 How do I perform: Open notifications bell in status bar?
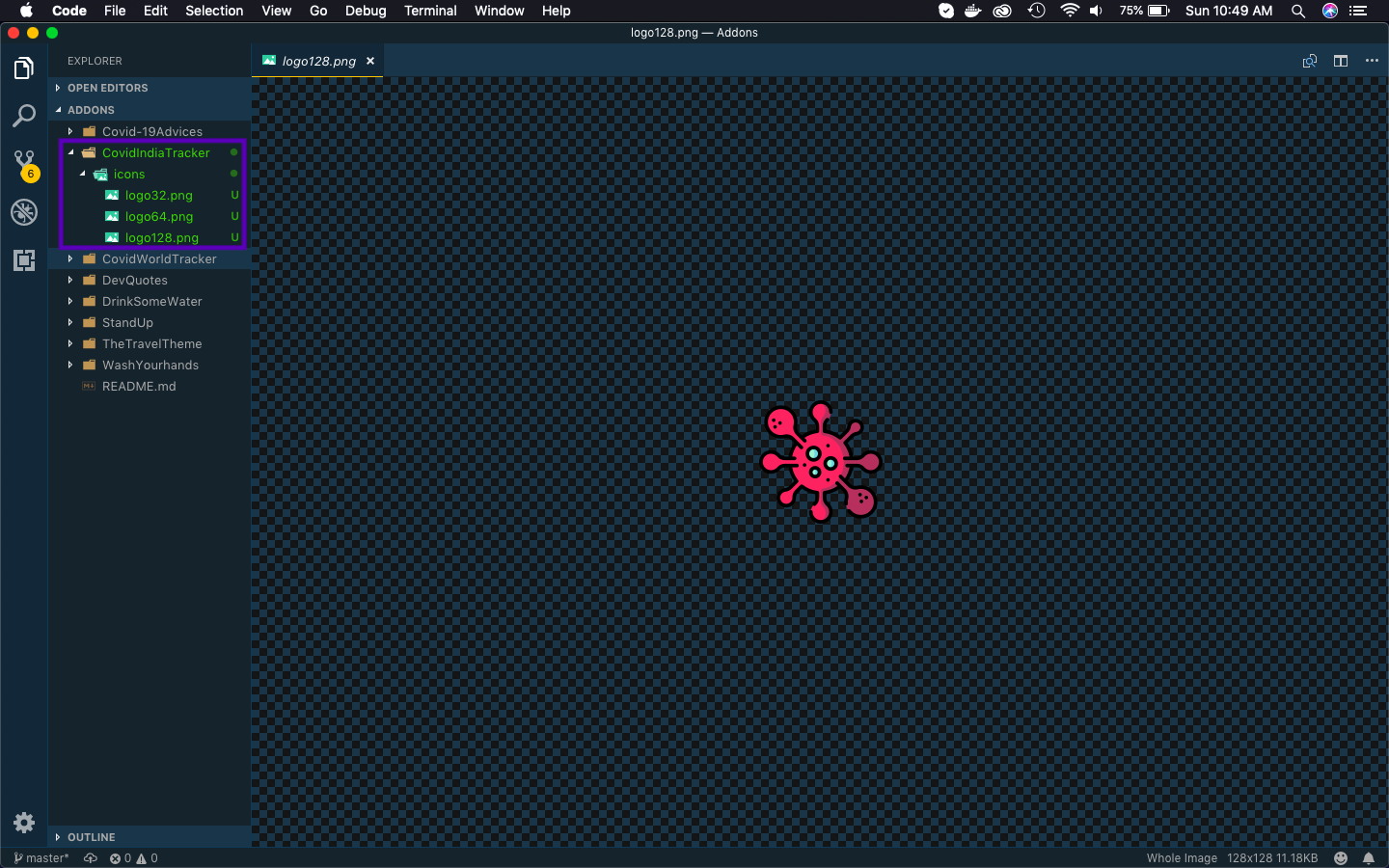(1369, 858)
